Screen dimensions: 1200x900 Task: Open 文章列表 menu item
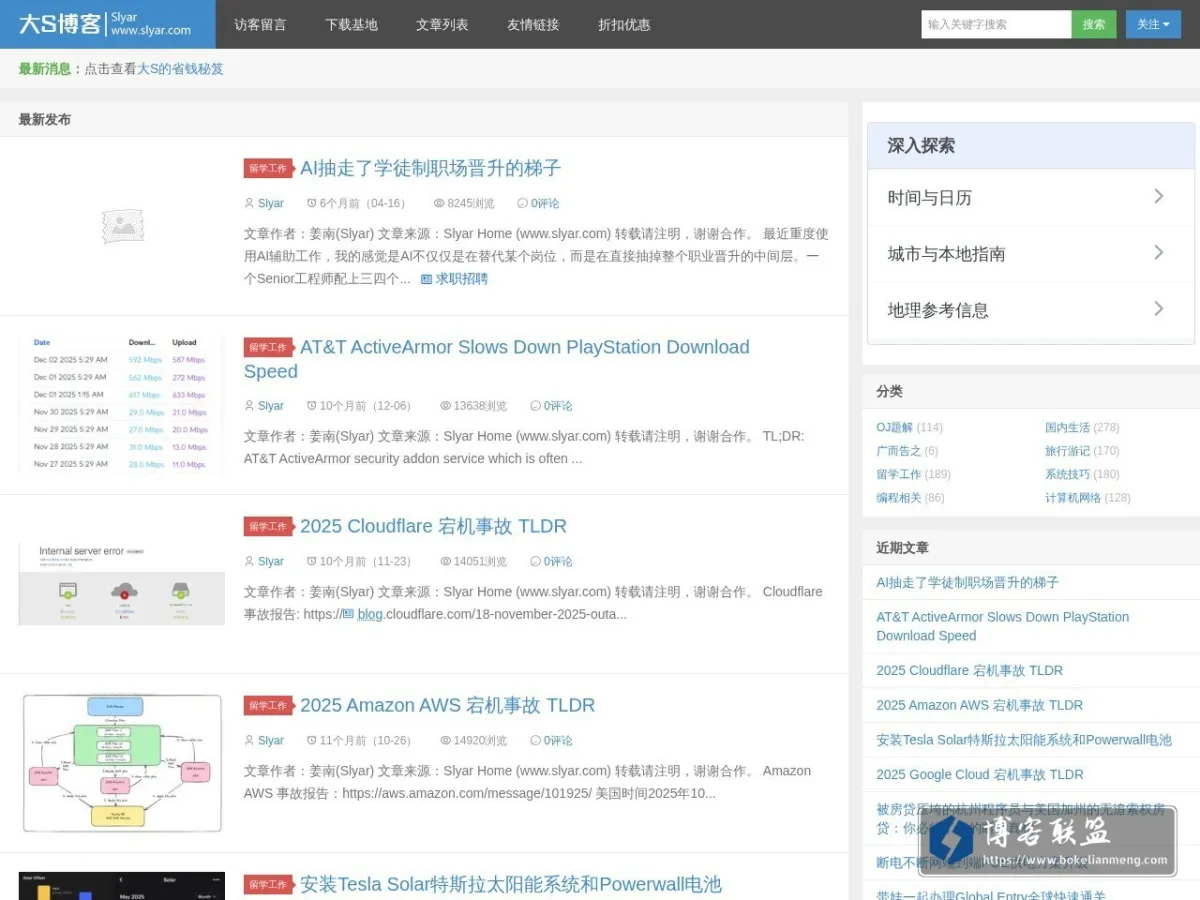[442, 24]
